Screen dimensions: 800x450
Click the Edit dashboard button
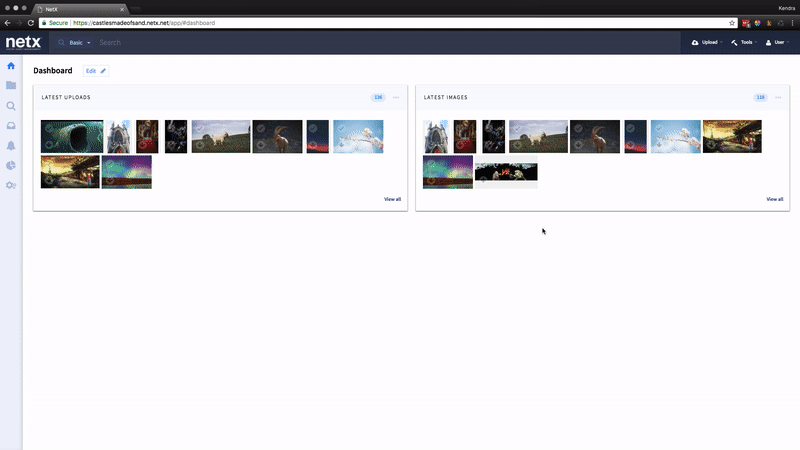[x=96, y=71]
